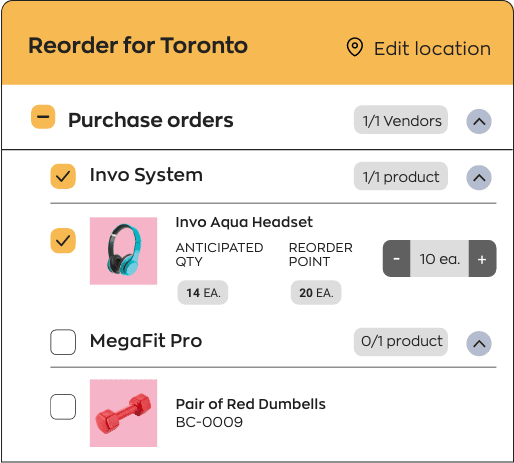Check the MegaFit Pro vendor checkbox

coord(63,342)
